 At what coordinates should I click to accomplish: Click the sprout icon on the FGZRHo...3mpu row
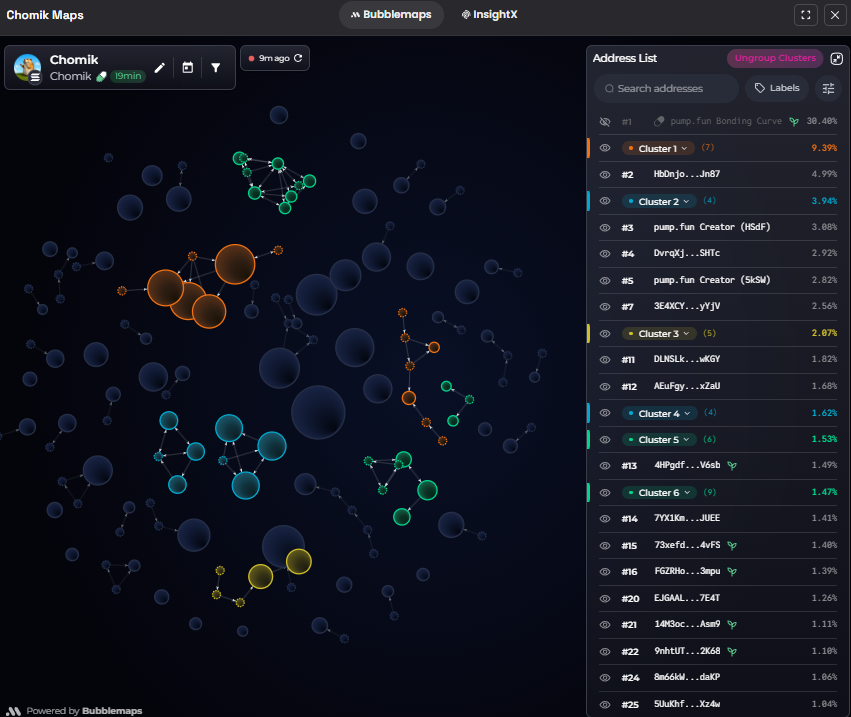coord(732,572)
